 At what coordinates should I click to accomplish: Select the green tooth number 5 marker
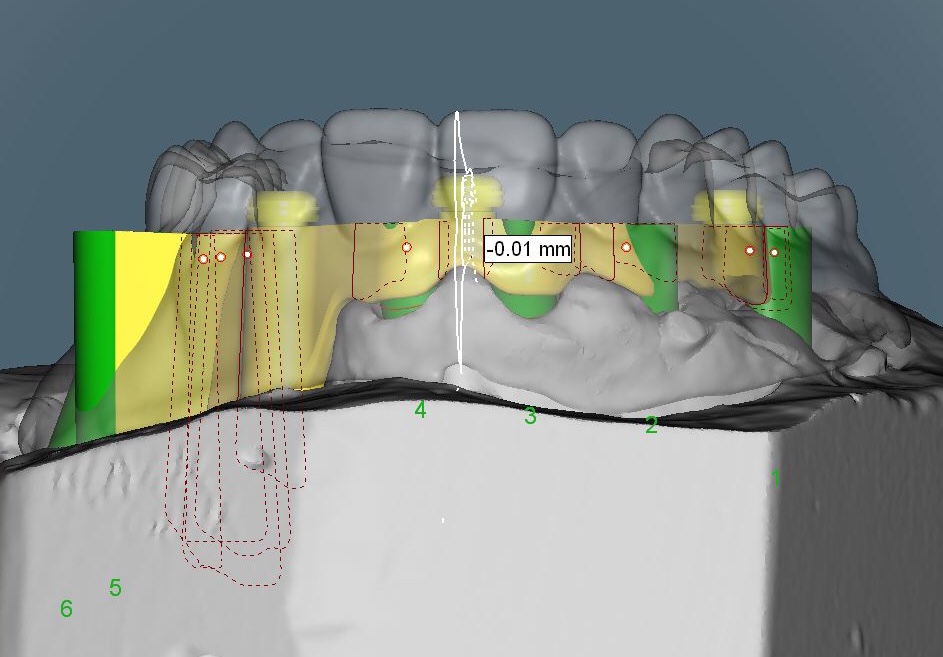[115, 588]
